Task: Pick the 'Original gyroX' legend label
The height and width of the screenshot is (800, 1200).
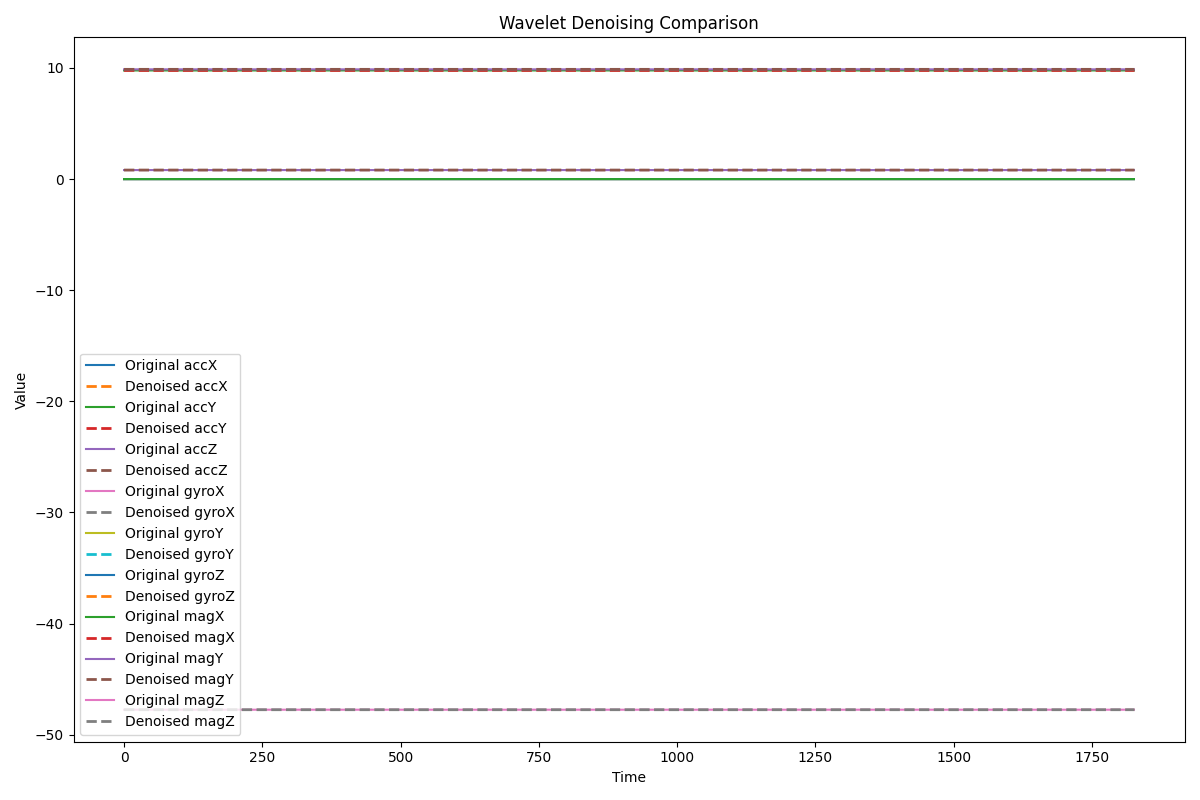Action: [x=174, y=492]
